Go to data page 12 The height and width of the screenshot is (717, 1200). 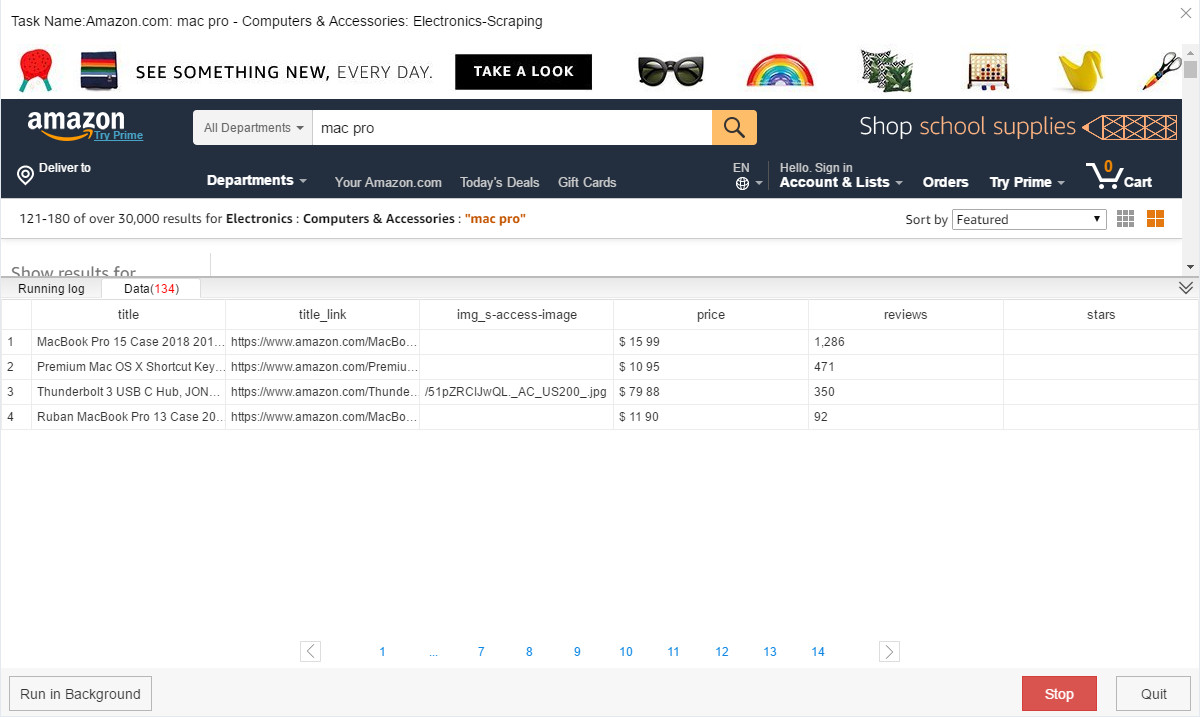[722, 652]
